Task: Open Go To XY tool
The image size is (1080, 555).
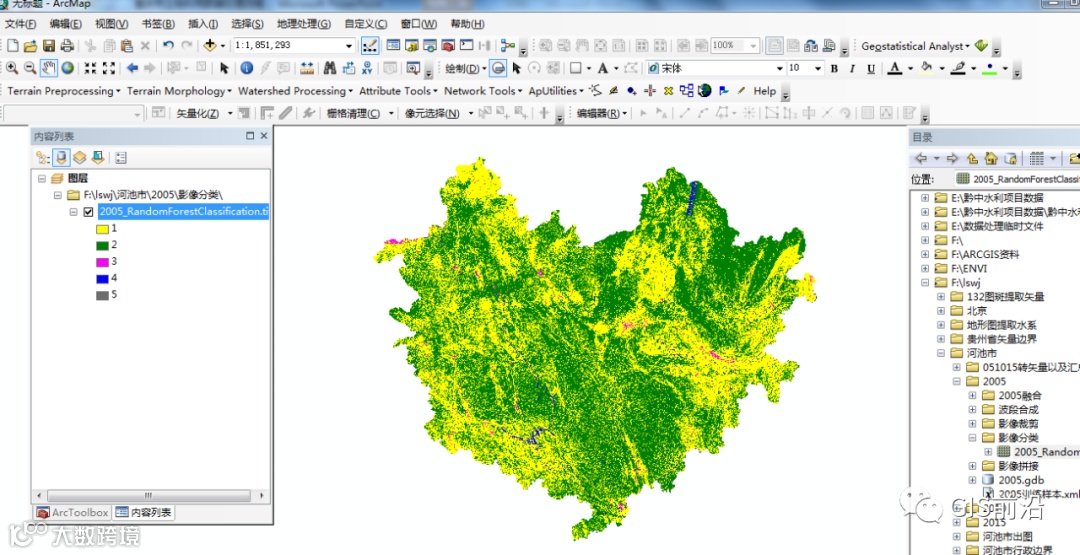Action: (366, 68)
